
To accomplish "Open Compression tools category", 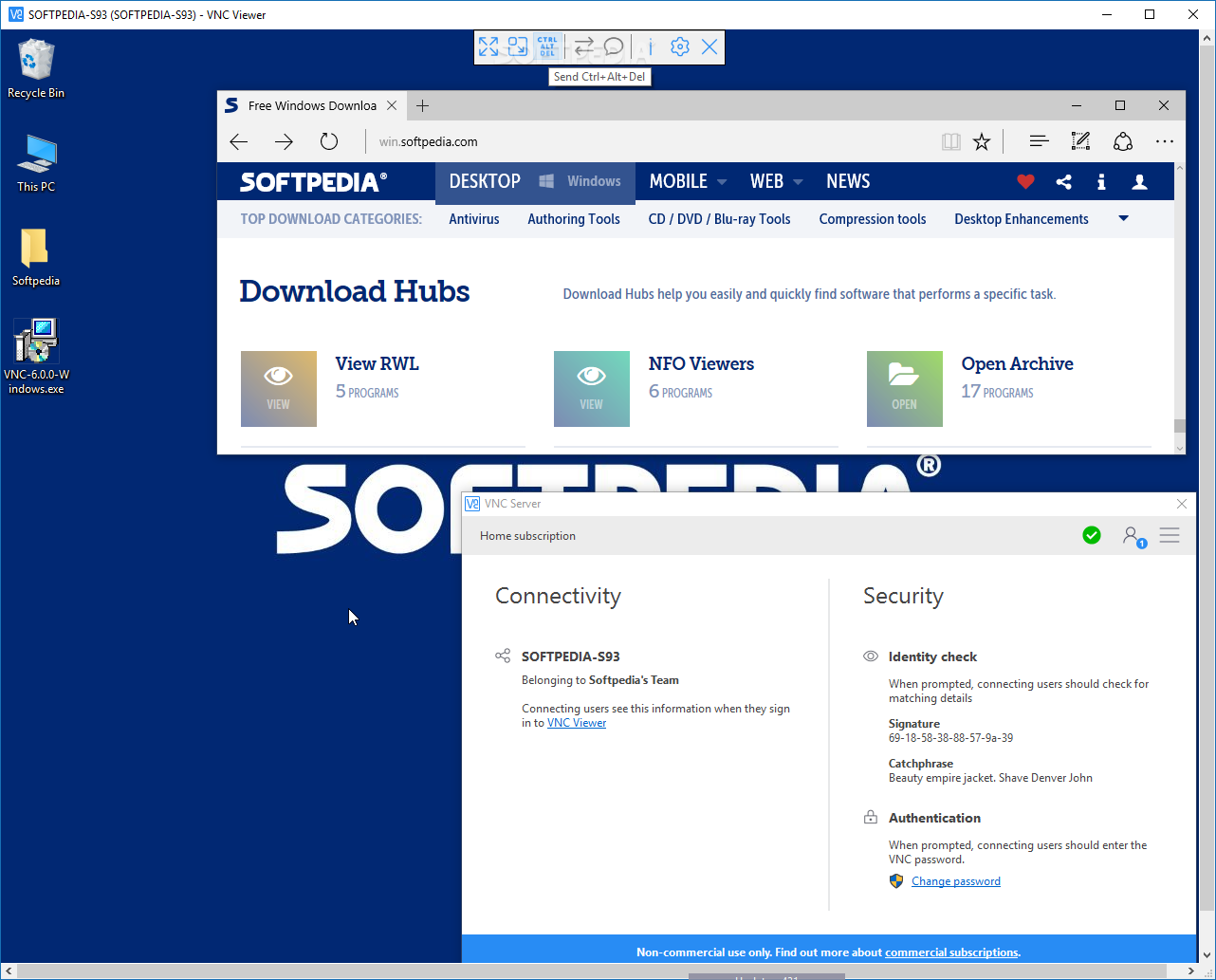I will tap(873, 219).
